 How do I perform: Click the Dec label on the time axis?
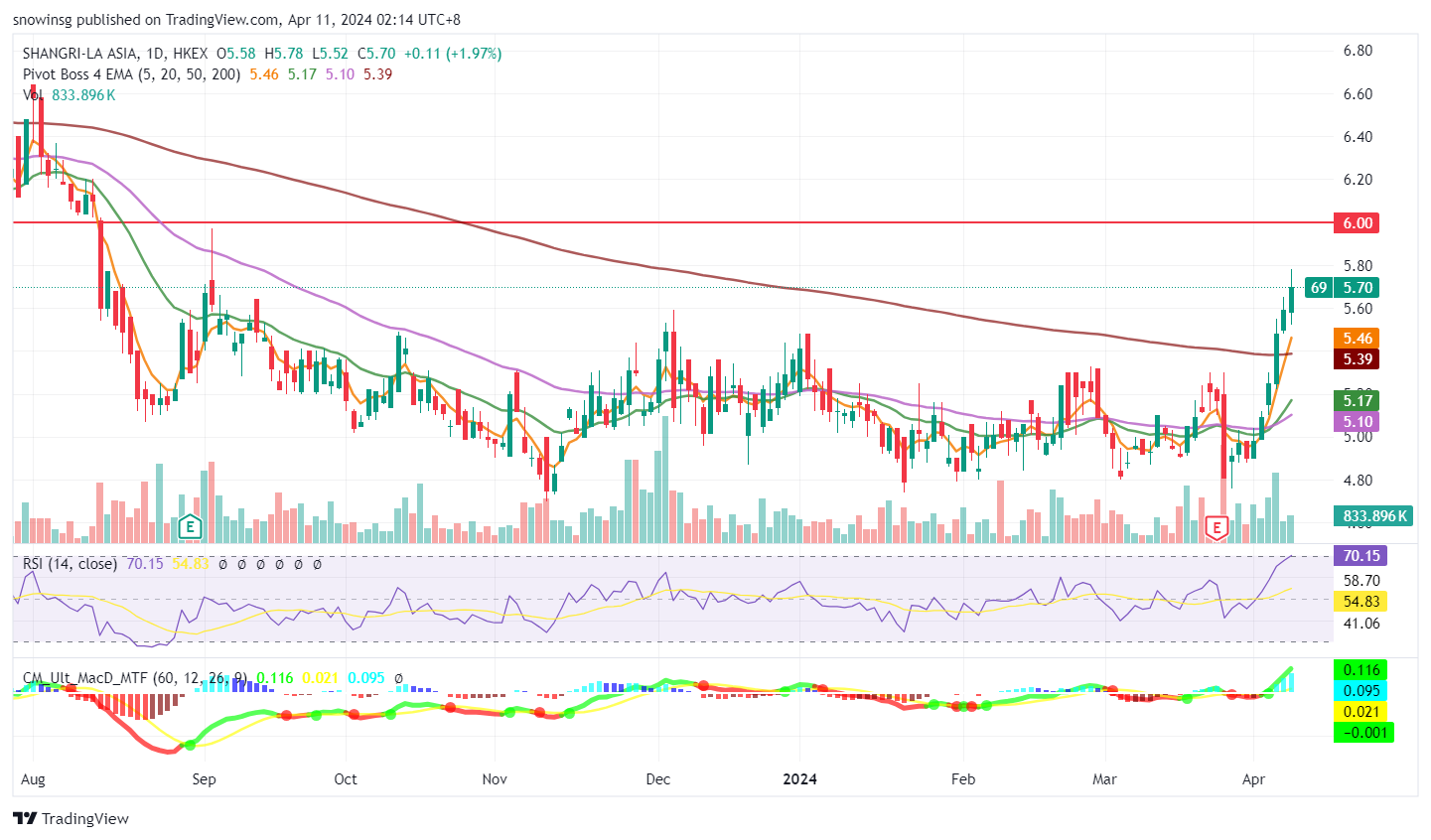[657, 779]
